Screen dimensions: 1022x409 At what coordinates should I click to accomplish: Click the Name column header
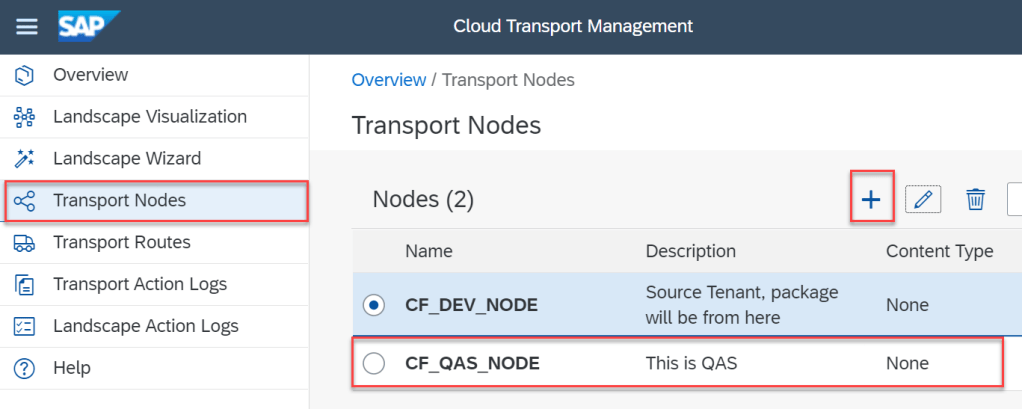pyautogui.click(x=429, y=252)
